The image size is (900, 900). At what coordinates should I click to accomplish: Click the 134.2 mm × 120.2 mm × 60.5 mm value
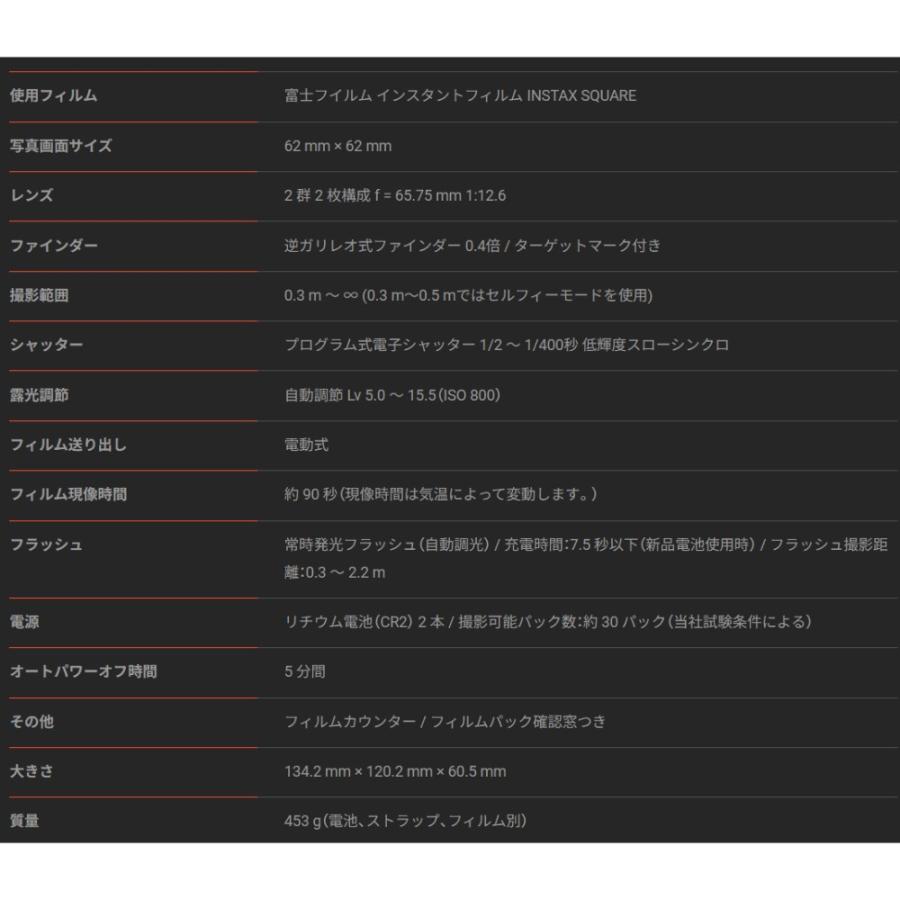395,771
